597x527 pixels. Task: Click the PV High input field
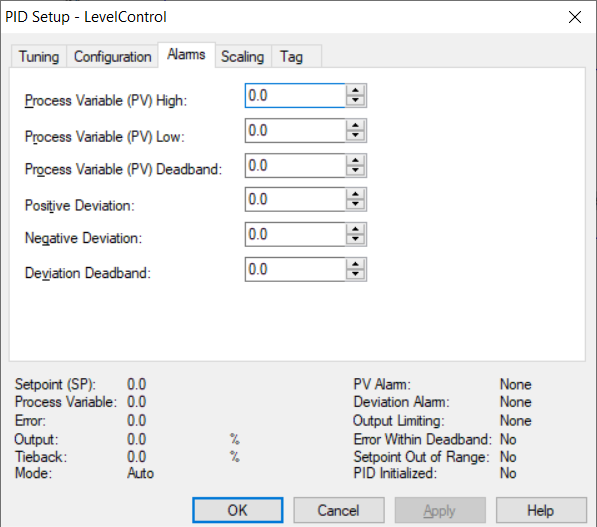pyautogui.click(x=295, y=96)
